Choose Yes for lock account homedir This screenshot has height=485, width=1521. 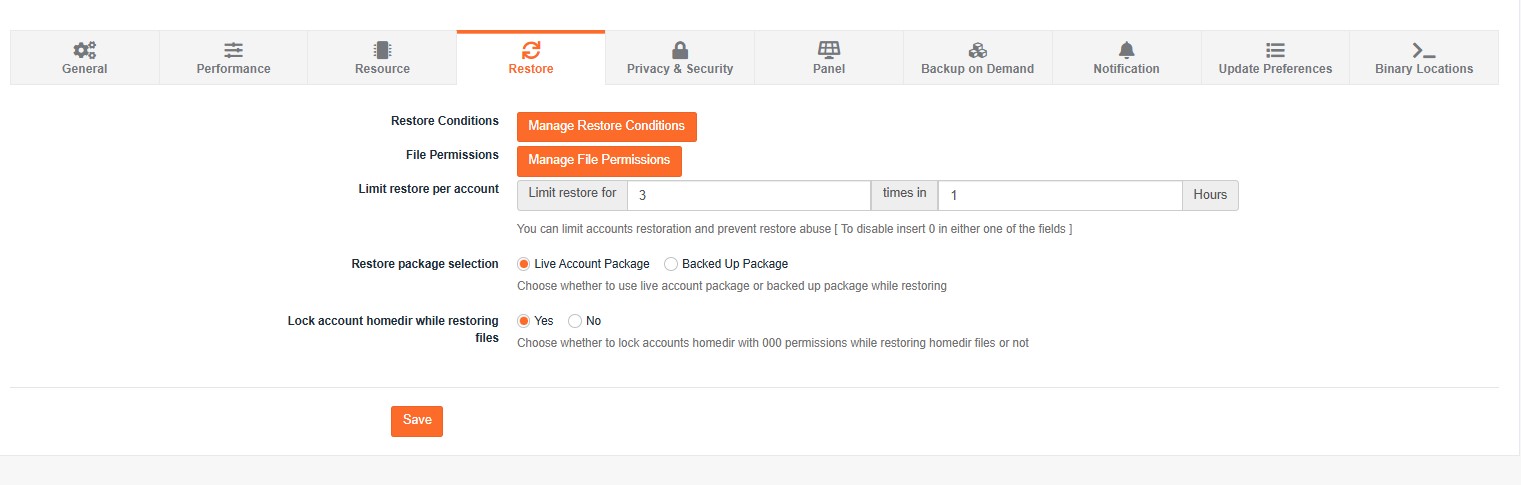coord(524,321)
